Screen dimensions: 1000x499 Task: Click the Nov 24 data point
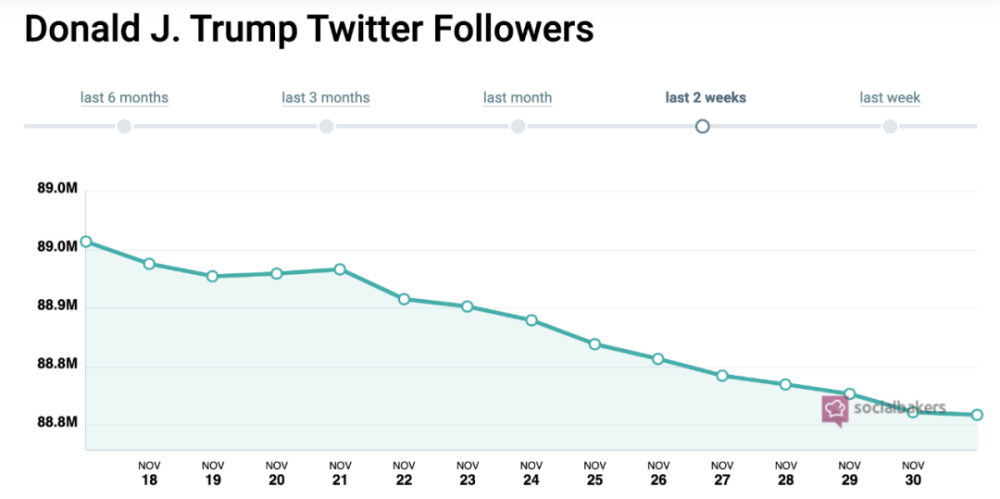[531, 320]
